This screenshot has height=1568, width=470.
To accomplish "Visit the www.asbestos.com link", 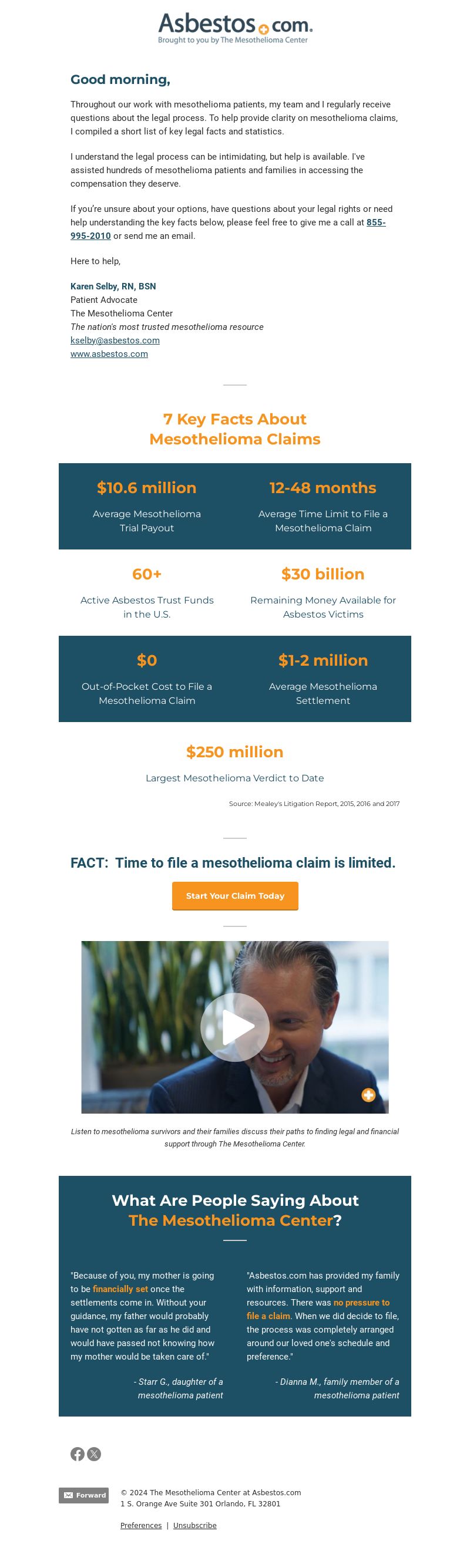I will pos(109,353).
